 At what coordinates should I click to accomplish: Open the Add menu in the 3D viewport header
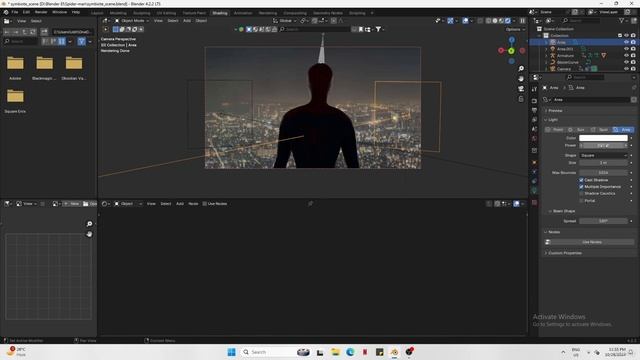pos(187,20)
